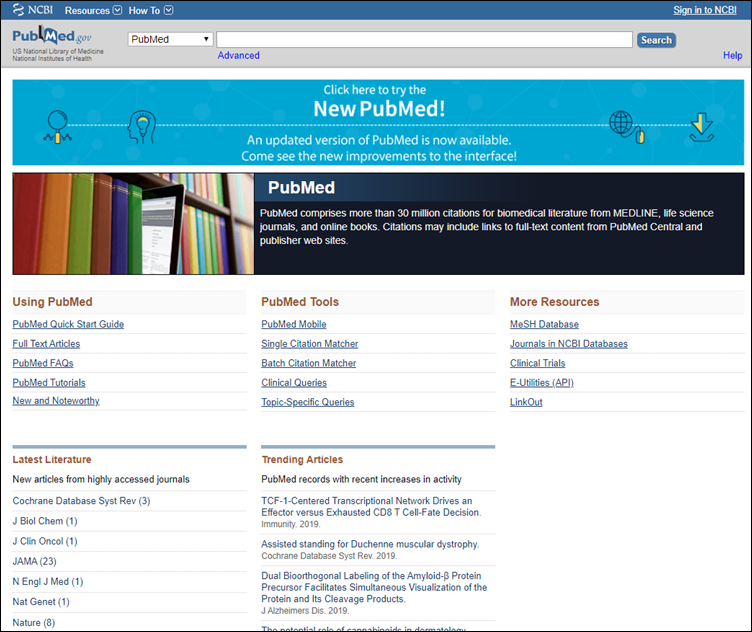The height and width of the screenshot is (632, 752).
Task: Click the New PubMed banner heading
Action: (x=379, y=108)
